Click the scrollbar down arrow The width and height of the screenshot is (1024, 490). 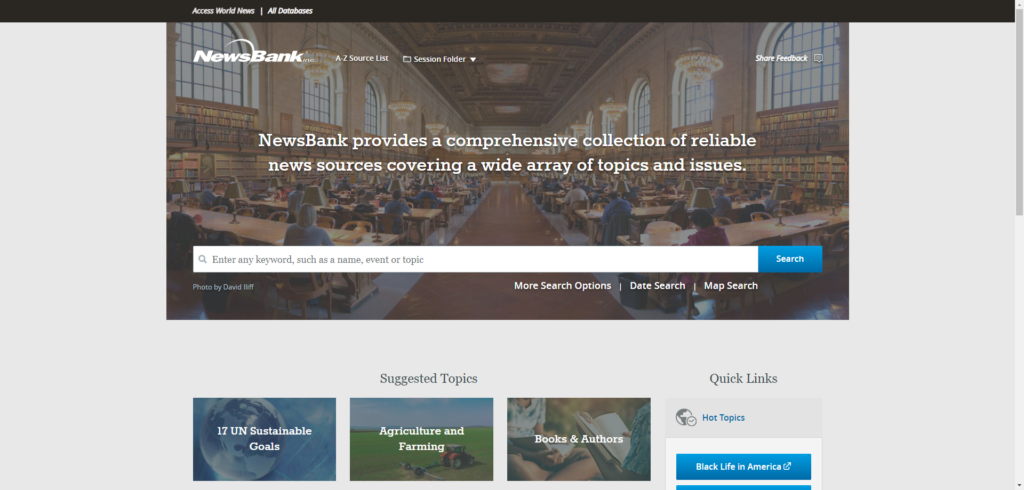(x=1018, y=484)
